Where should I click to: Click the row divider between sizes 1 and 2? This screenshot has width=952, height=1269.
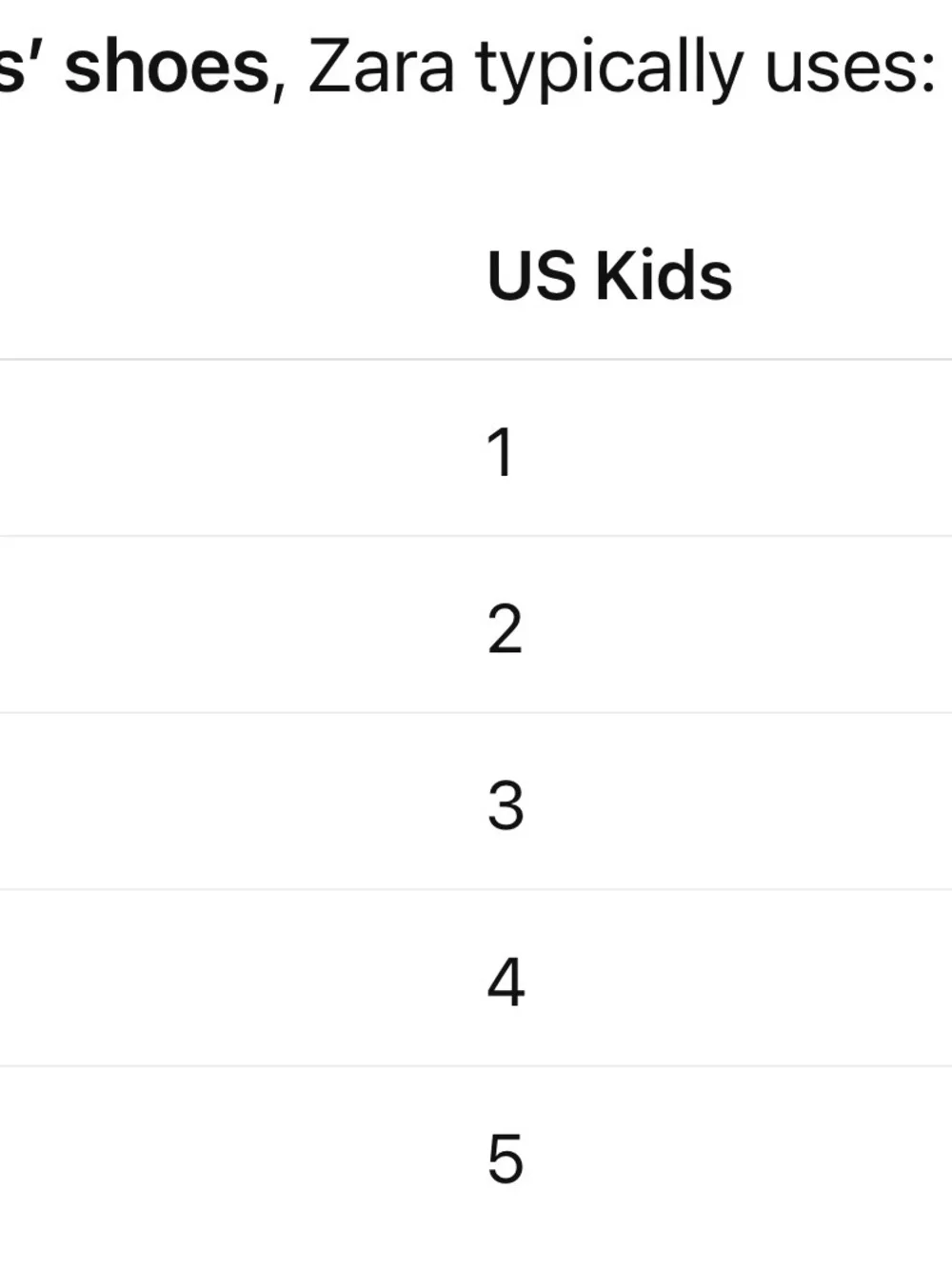coord(476,536)
